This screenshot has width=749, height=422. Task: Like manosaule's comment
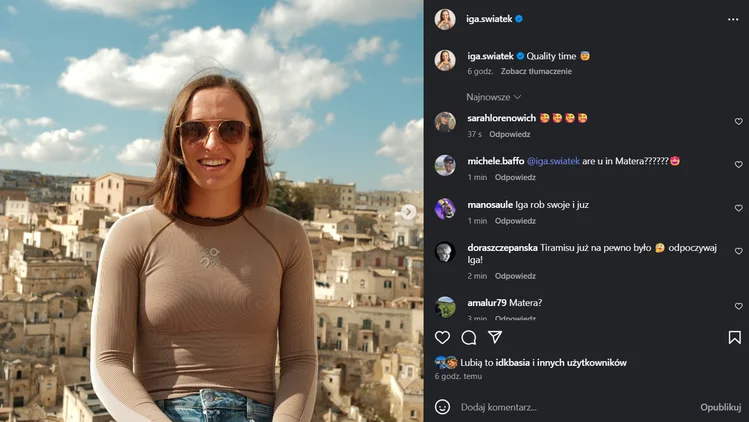[x=739, y=209]
